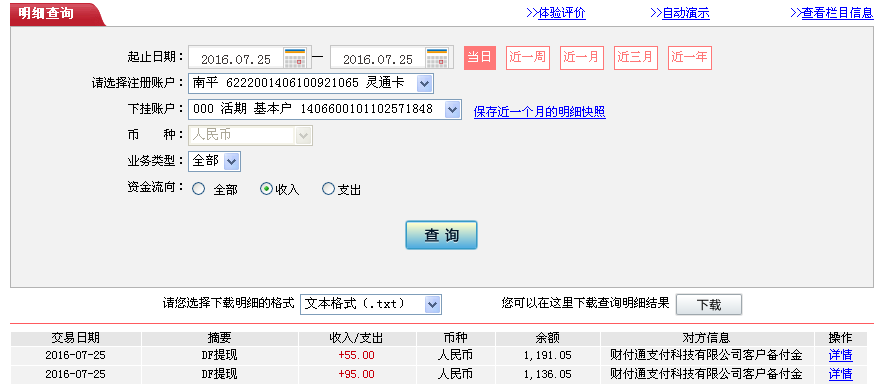Screen dimensions: 885x385
Task: Choose the 近三月 date range
Action: 636,58
